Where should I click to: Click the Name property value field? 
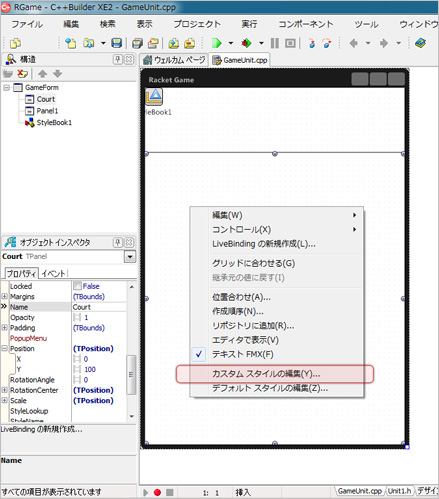(99, 307)
